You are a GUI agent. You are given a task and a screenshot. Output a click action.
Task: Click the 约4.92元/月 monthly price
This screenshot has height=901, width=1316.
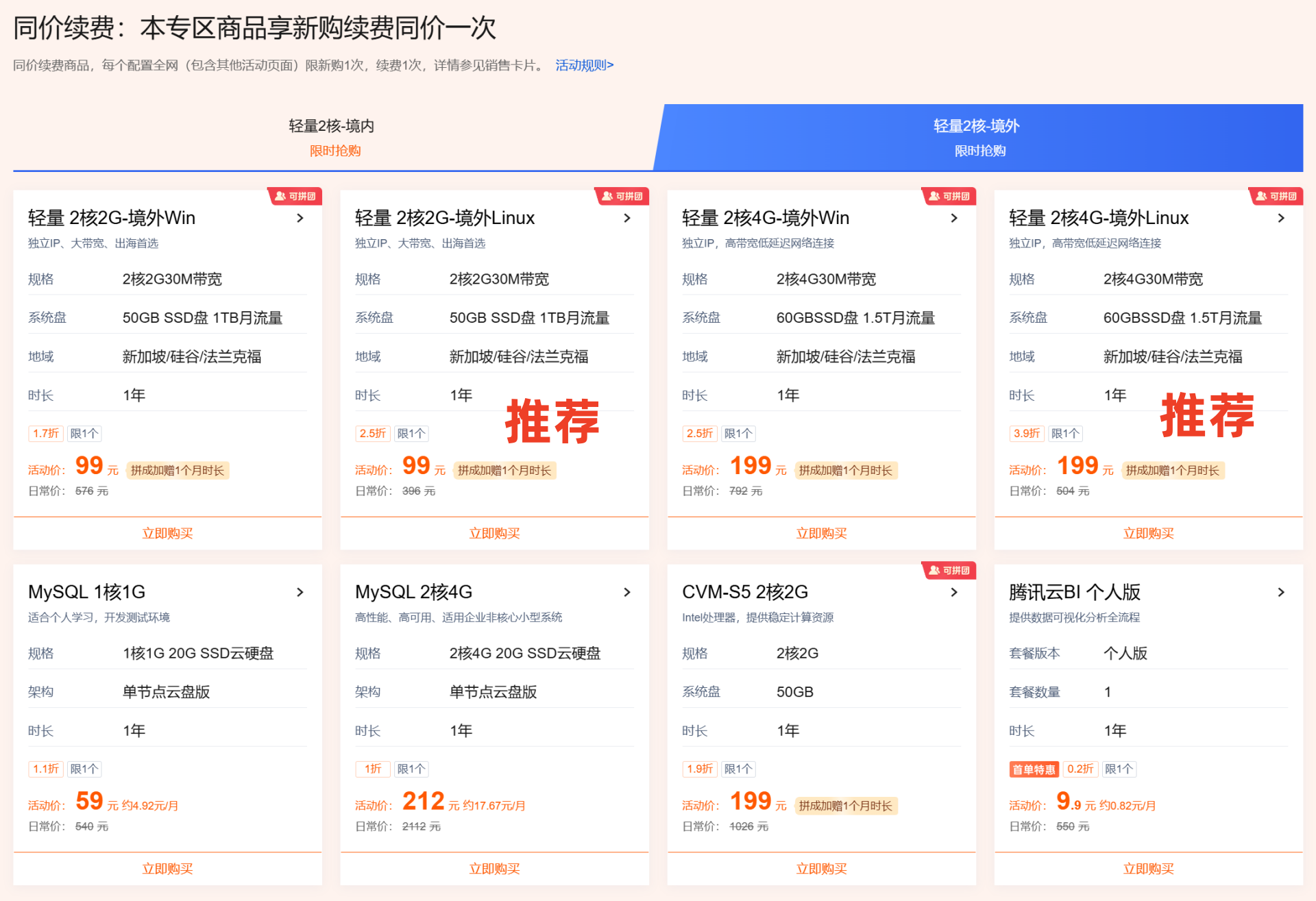click(x=150, y=806)
